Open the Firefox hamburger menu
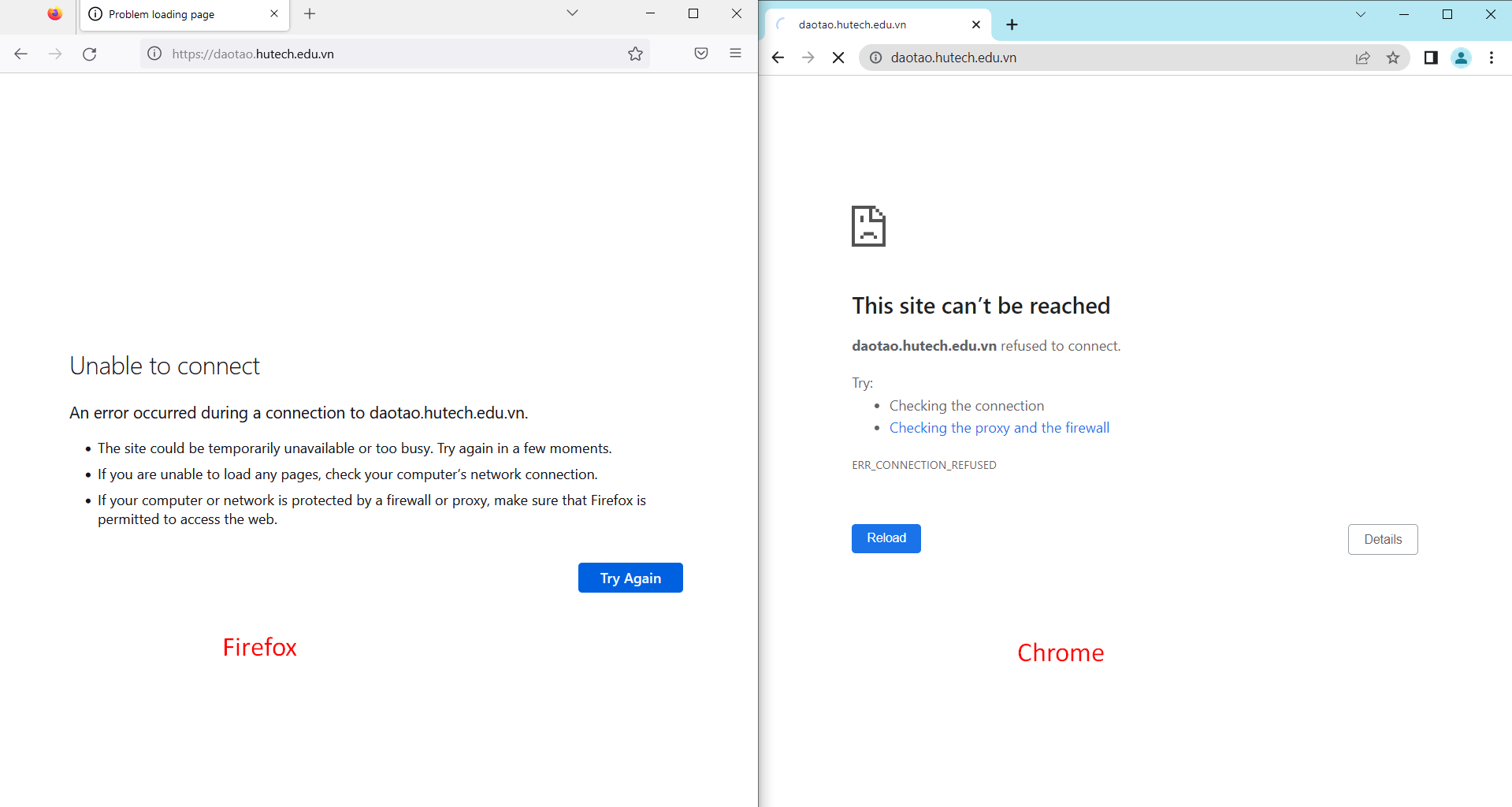This screenshot has height=807, width=1512. click(x=735, y=54)
